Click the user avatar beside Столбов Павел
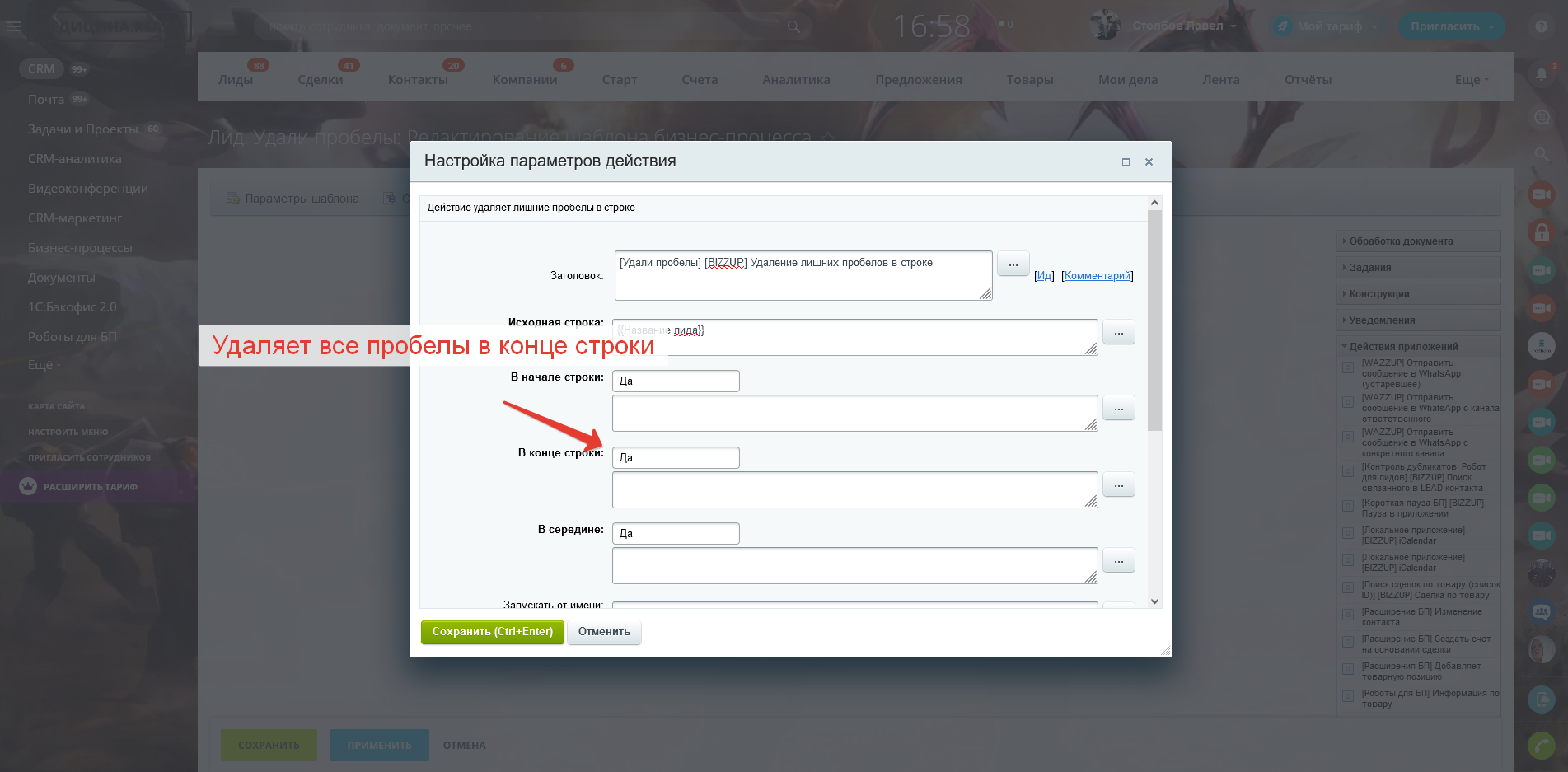Screen dimensions: 1568x772 pyautogui.click(x=1104, y=26)
